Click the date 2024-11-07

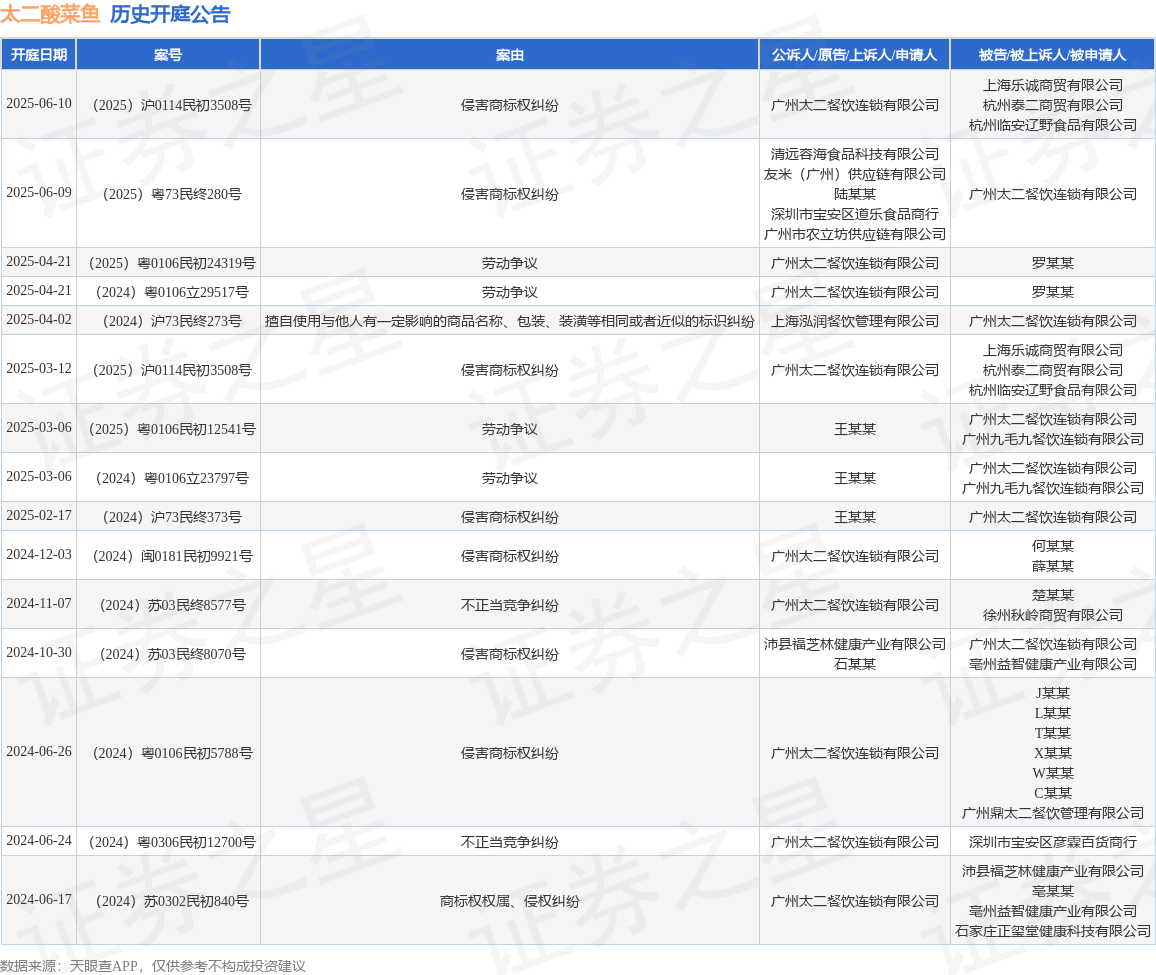tap(39, 603)
